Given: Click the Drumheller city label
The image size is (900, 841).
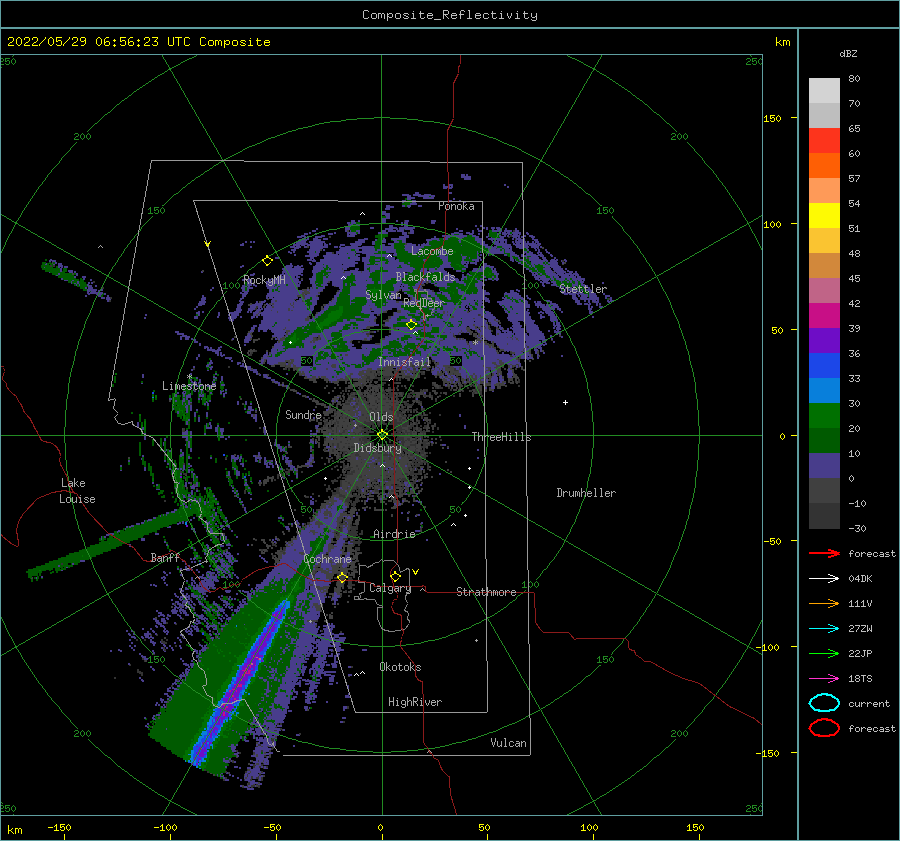Looking at the screenshot, I should tap(586, 493).
